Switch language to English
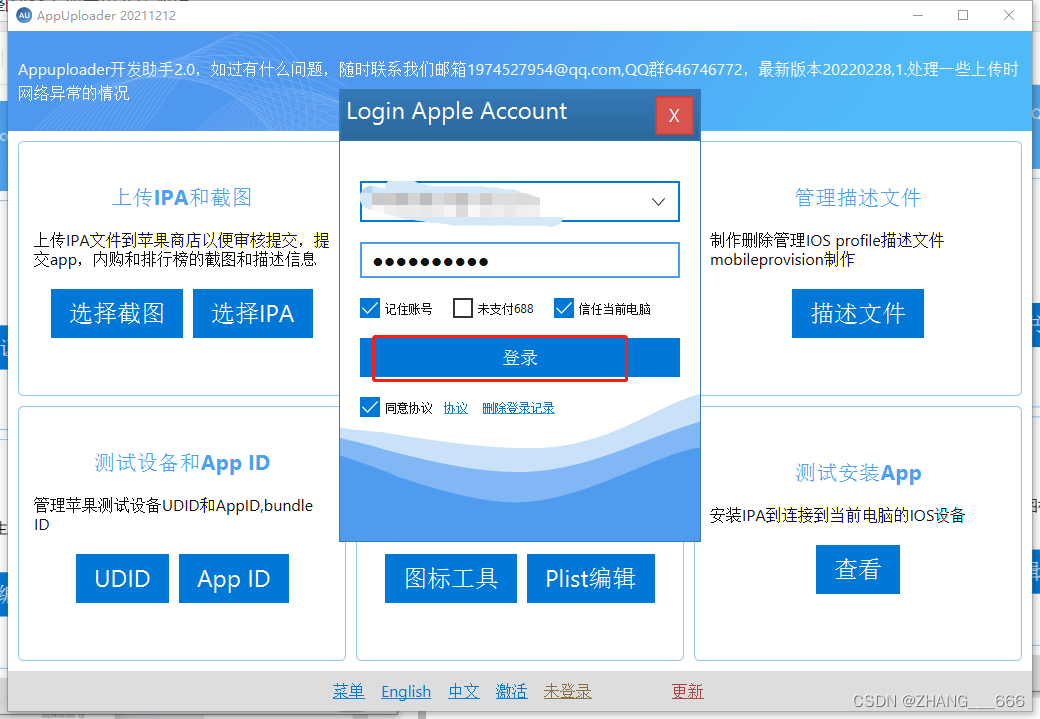The height and width of the screenshot is (719, 1040). coord(406,692)
